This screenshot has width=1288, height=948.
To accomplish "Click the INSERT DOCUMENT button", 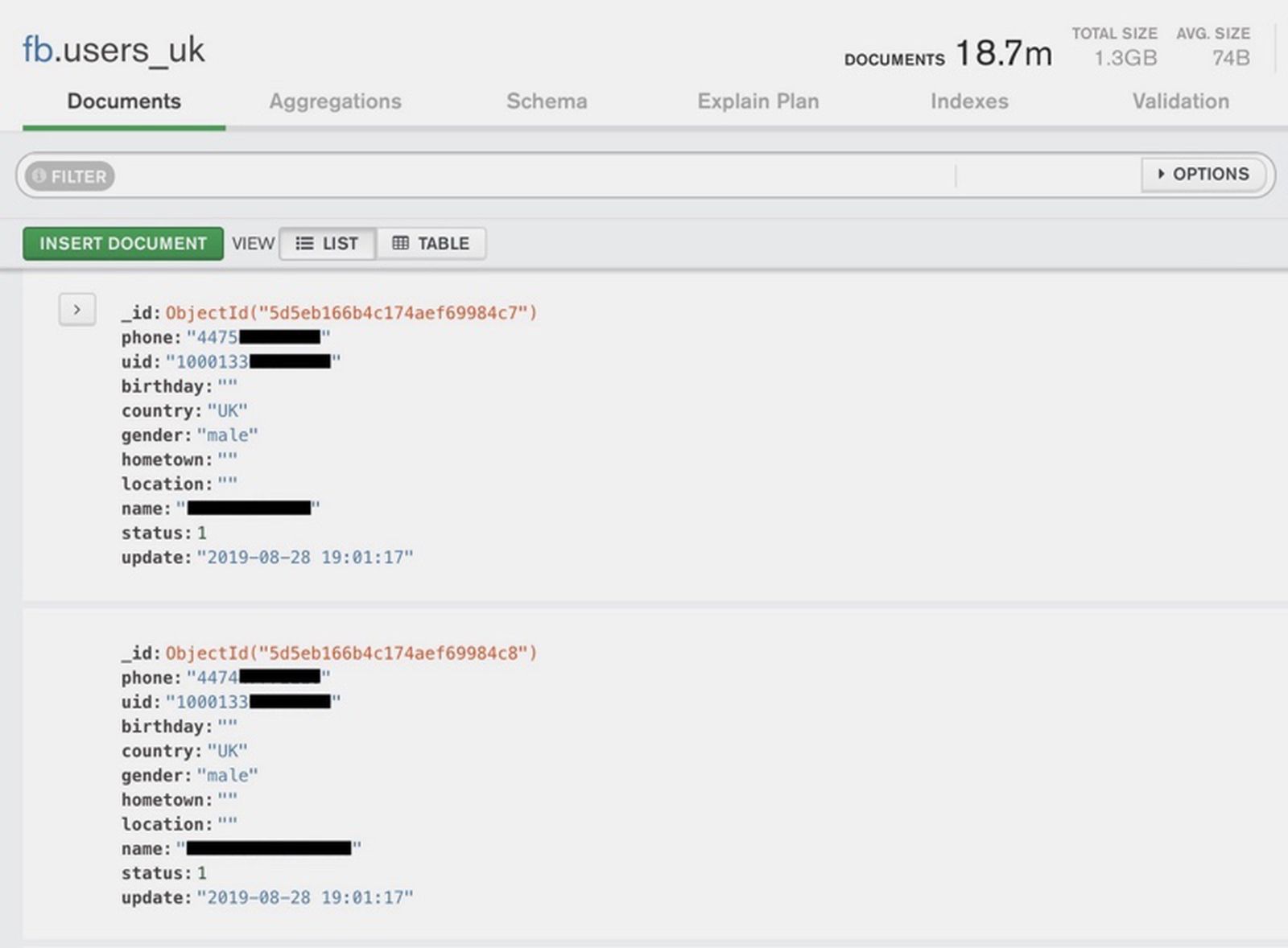I will (122, 243).
